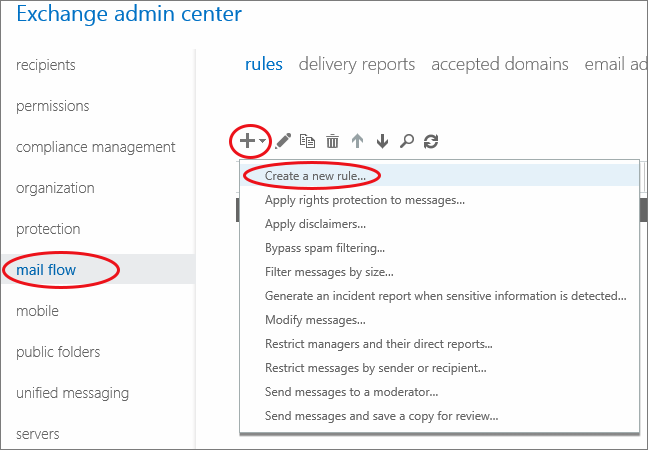Select 'Bypass spam filtering...' option
The height and width of the screenshot is (450, 648).
(x=325, y=247)
